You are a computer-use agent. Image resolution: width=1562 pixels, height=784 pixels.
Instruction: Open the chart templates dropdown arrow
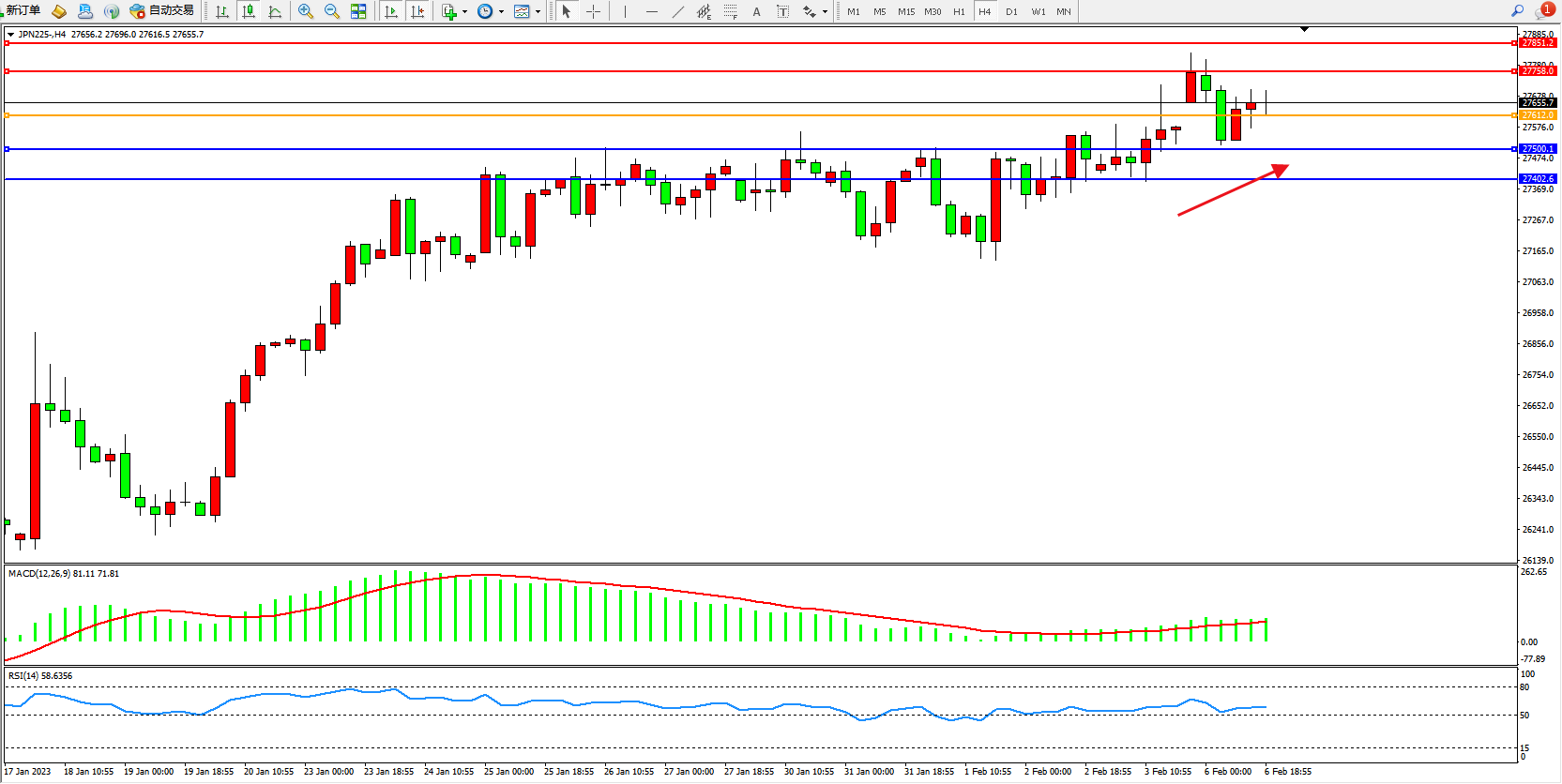(538, 12)
